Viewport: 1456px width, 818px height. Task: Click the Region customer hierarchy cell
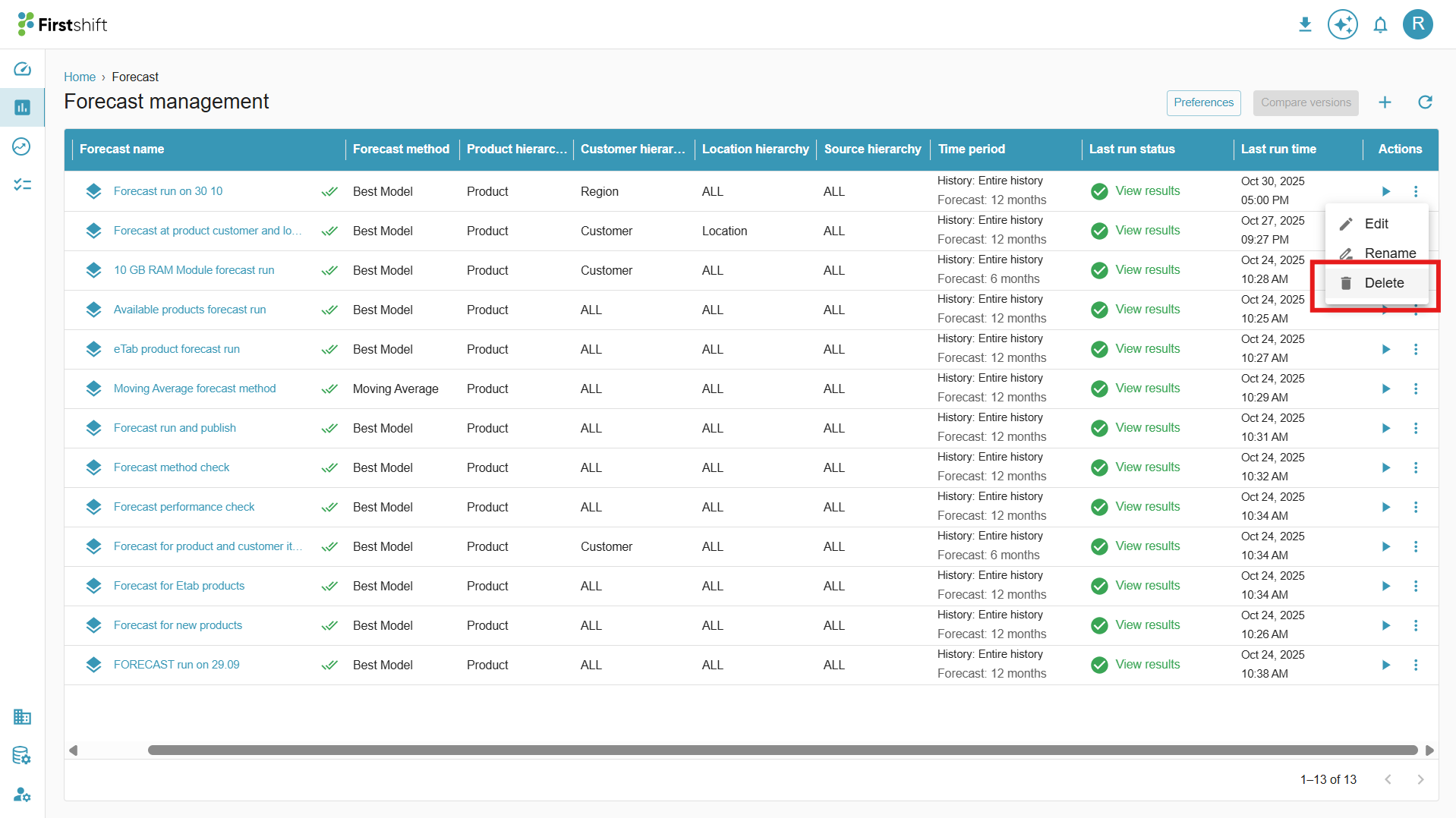click(600, 191)
